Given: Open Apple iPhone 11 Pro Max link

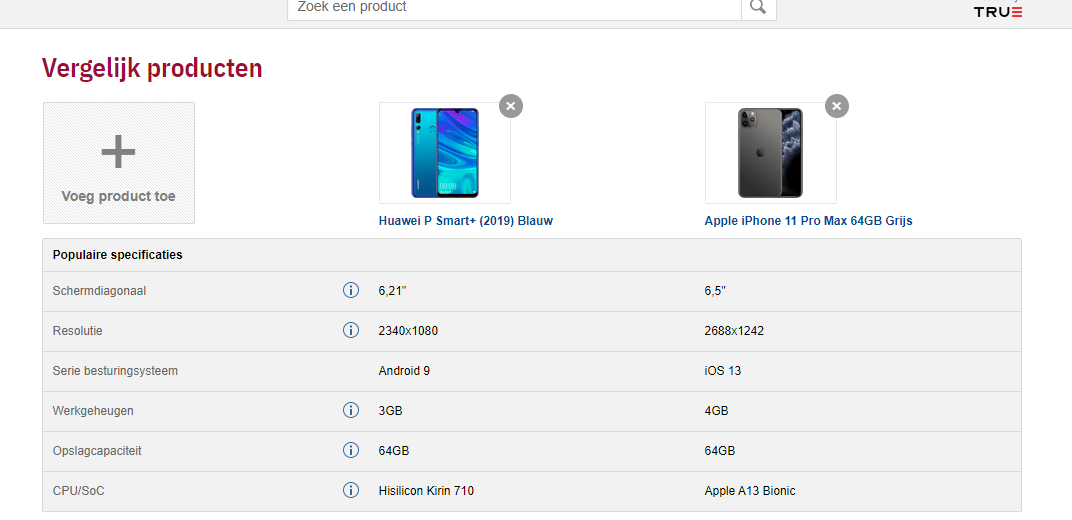Looking at the screenshot, I should click(x=808, y=221).
